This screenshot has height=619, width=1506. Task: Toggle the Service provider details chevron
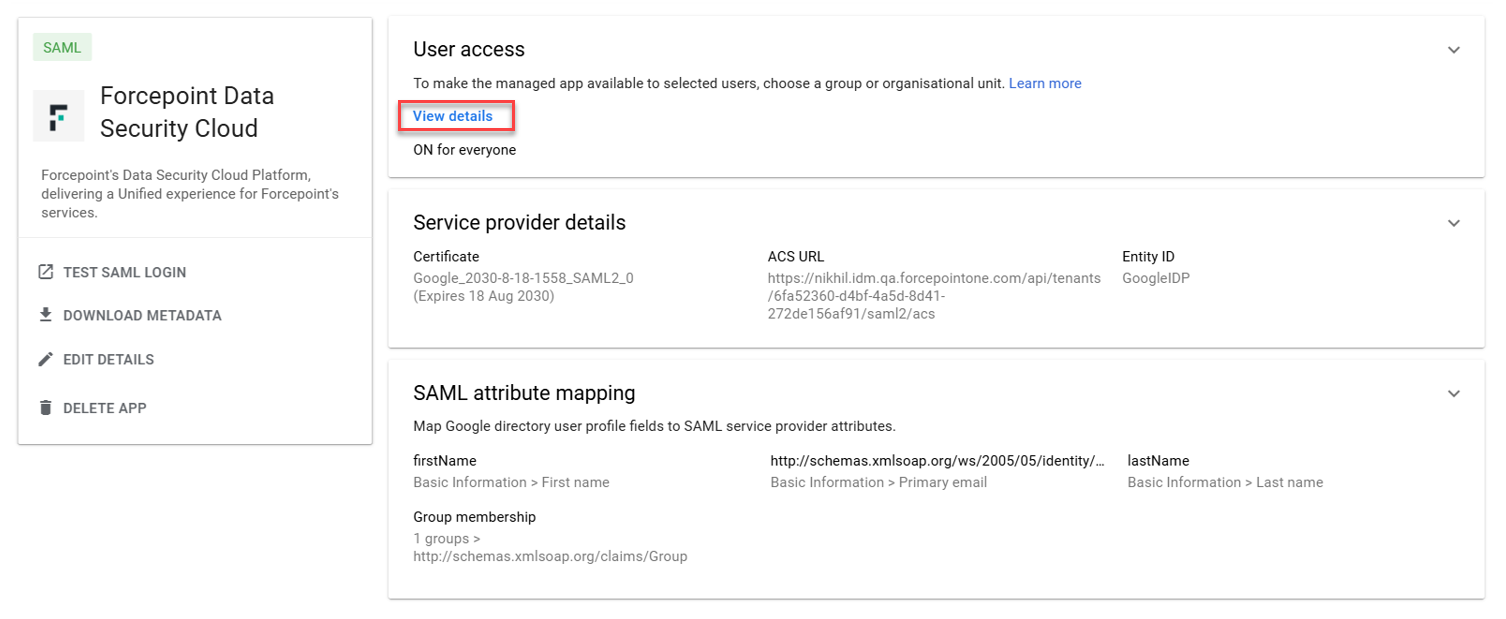tap(1454, 223)
